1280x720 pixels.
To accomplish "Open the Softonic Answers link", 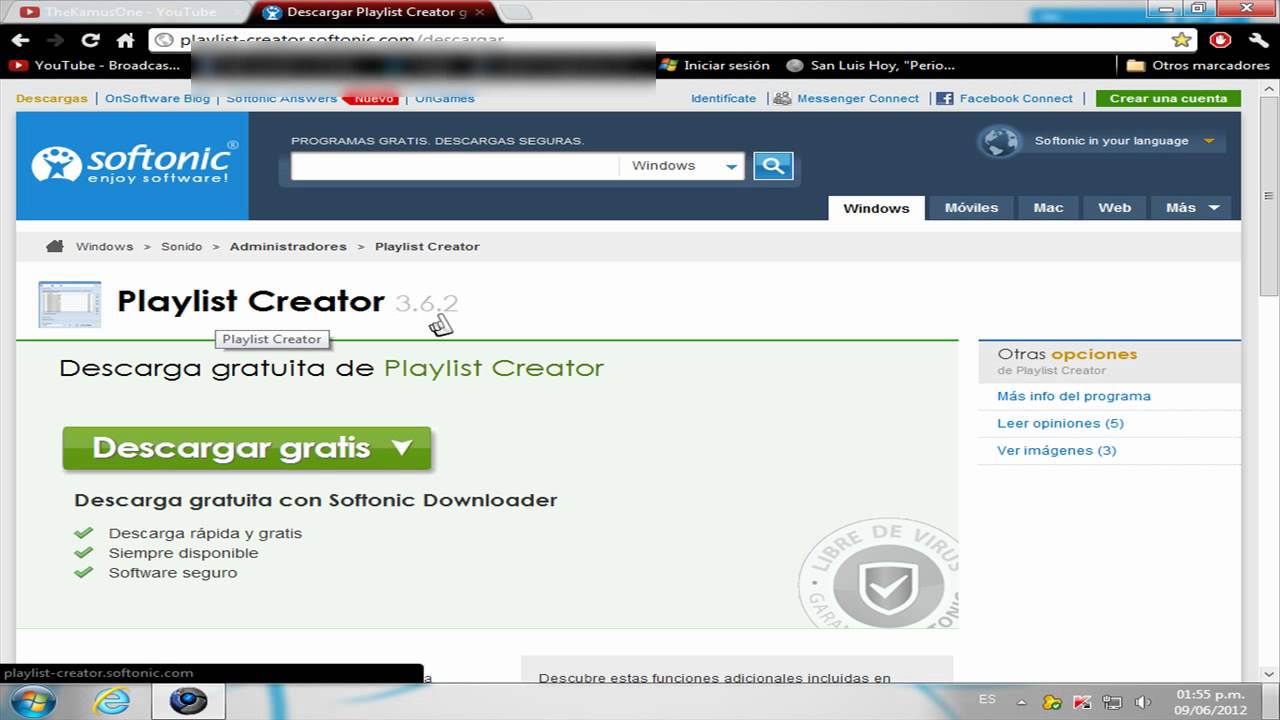I will click(x=282, y=98).
